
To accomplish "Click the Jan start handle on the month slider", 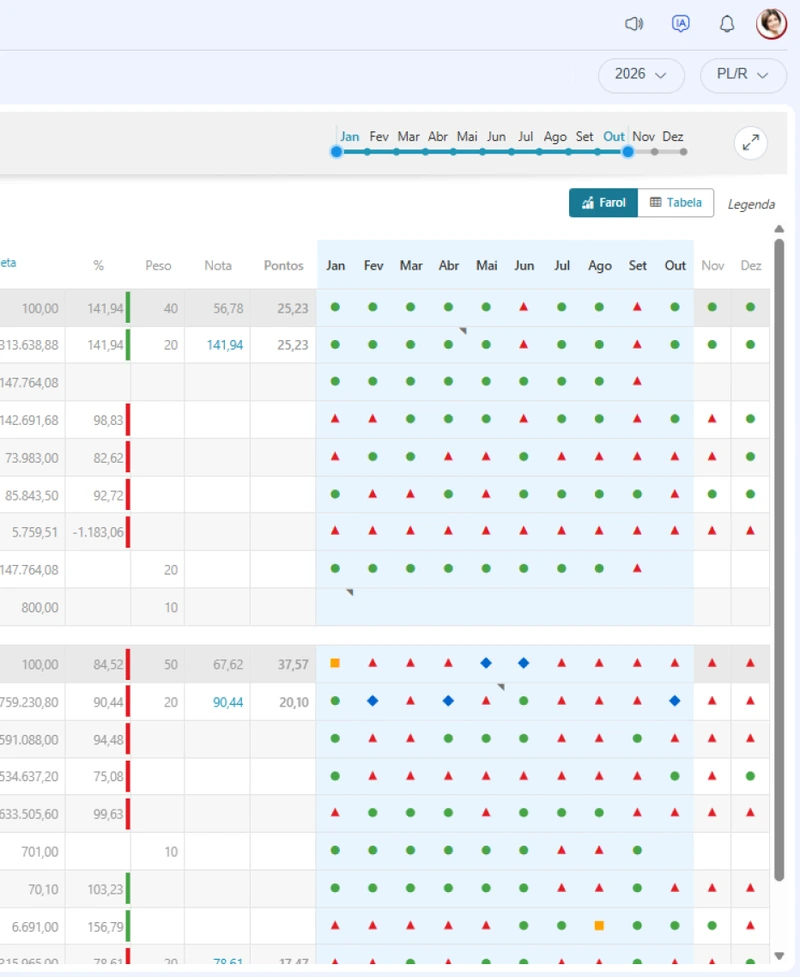I will coord(336,151).
